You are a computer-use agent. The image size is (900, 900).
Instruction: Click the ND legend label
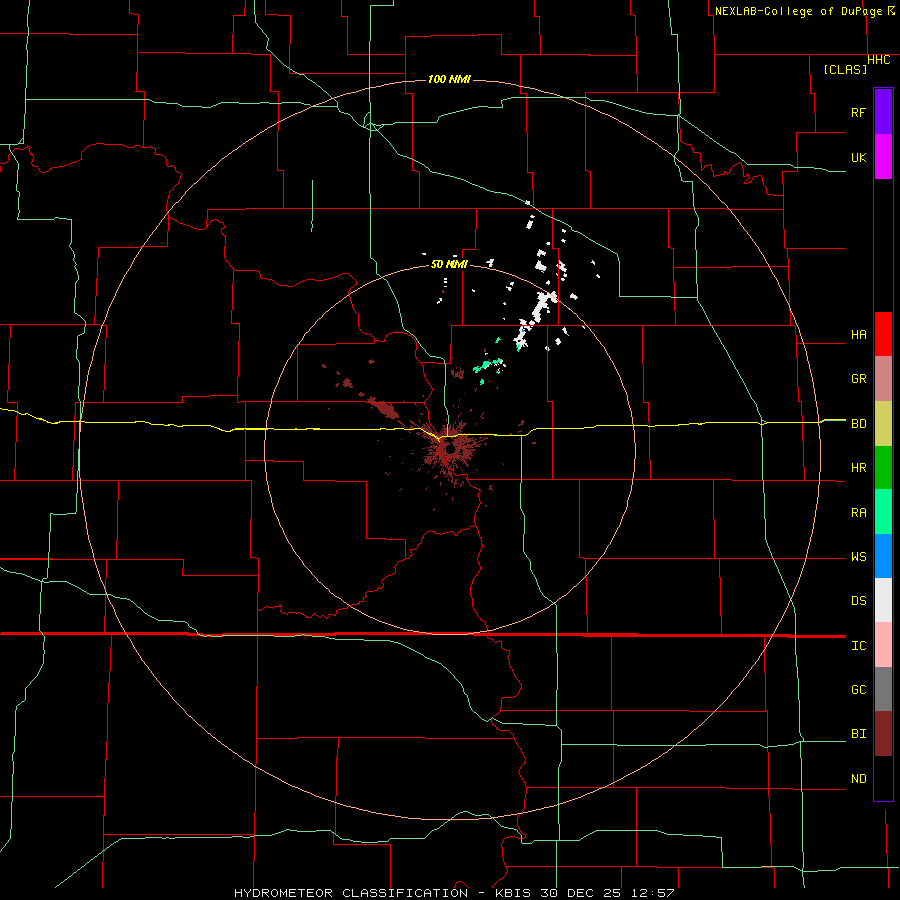point(858,779)
